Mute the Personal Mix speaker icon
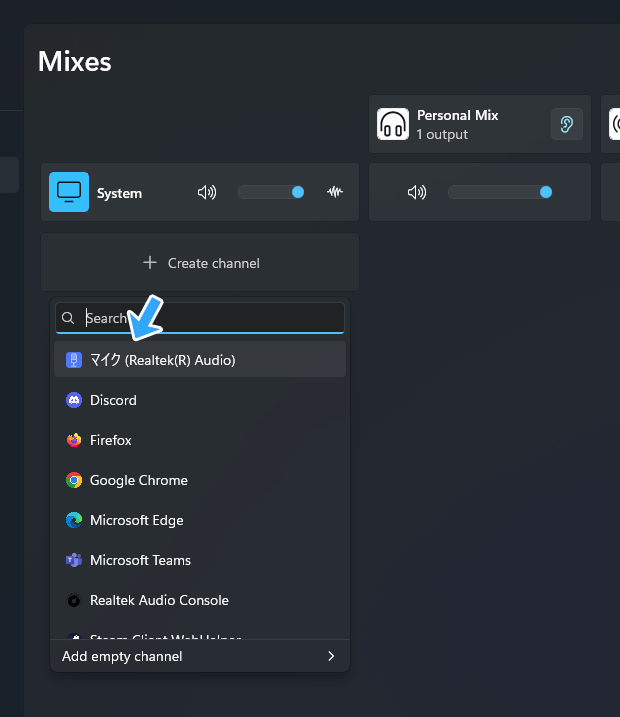Image resolution: width=620 pixels, height=717 pixels. tap(417, 192)
